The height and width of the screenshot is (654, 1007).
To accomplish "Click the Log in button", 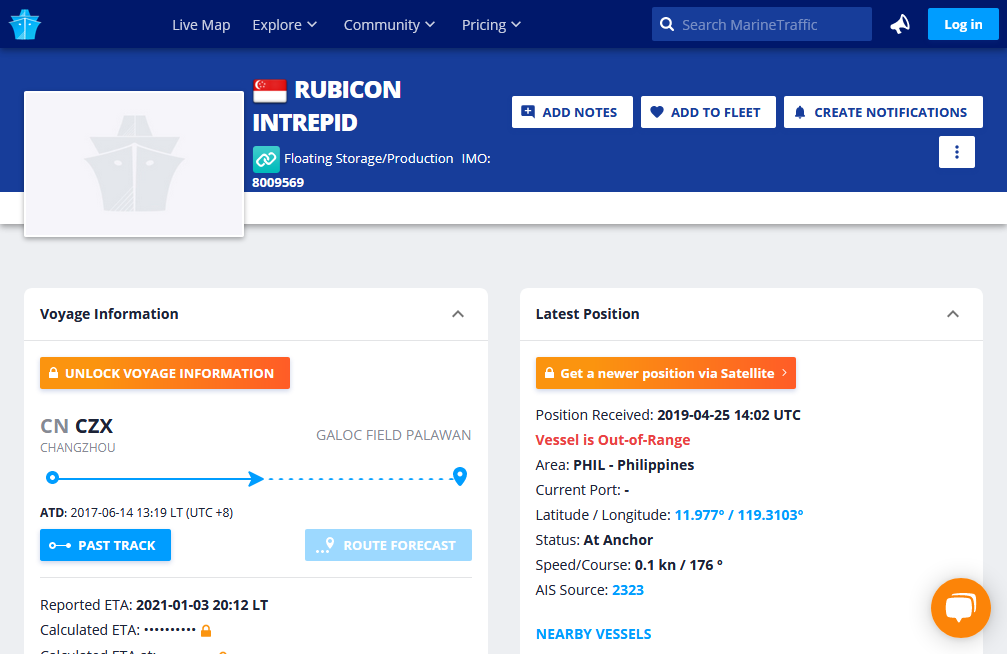I will (x=963, y=24).
